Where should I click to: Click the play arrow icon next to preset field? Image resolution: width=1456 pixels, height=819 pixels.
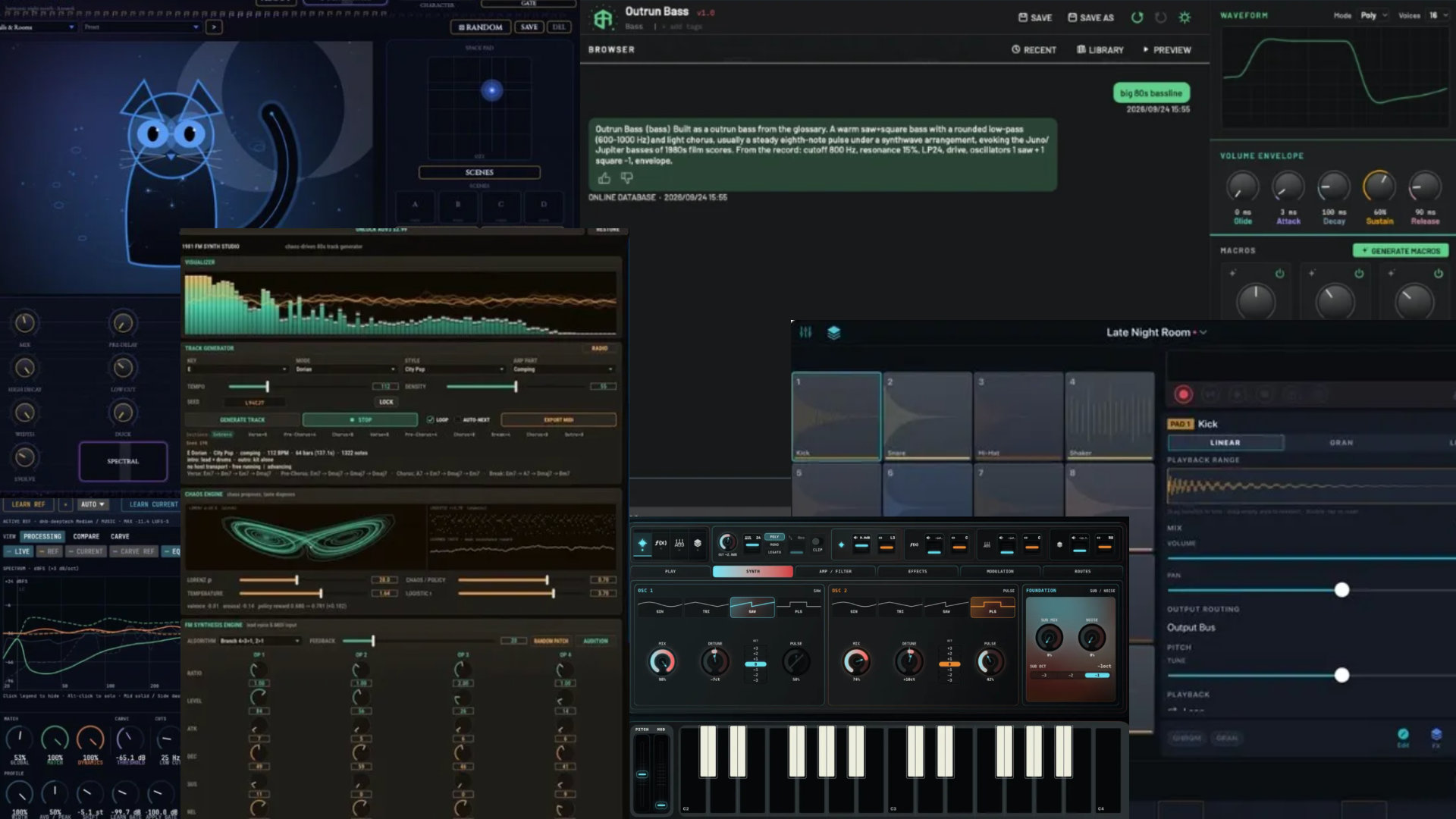coord(214,27)
